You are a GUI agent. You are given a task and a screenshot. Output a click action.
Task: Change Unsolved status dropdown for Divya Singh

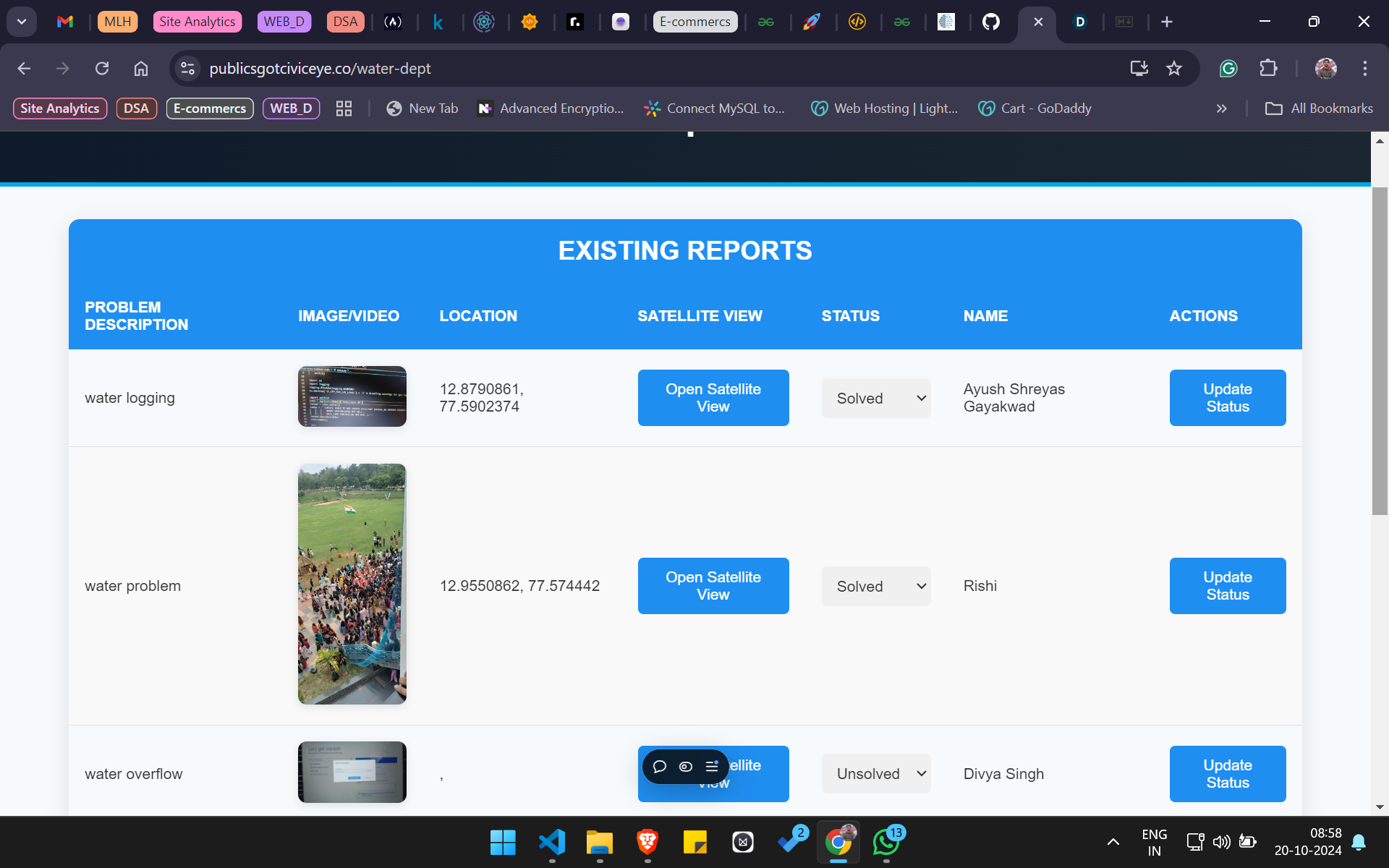pyautogui.click(x=876, y=774)
